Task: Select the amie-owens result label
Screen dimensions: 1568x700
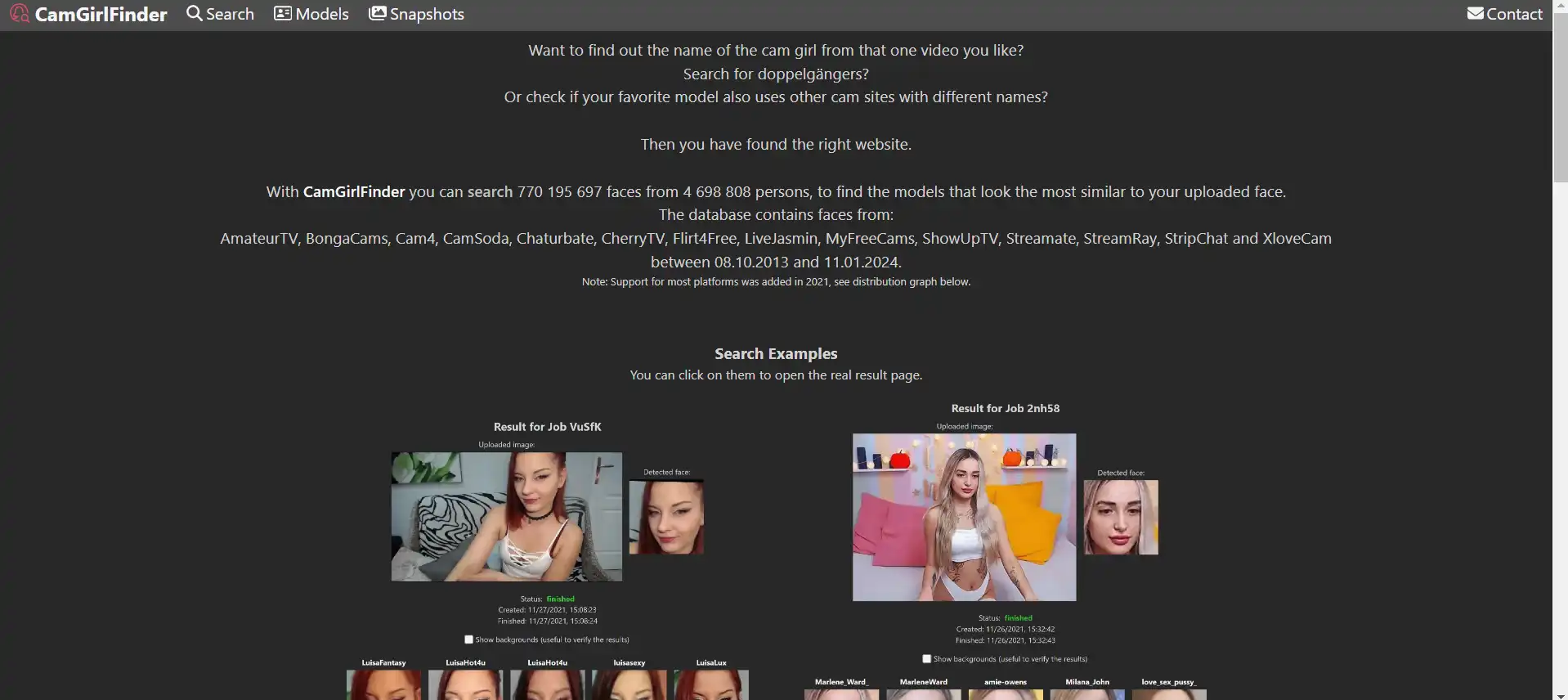Action: coord(1005,682)
